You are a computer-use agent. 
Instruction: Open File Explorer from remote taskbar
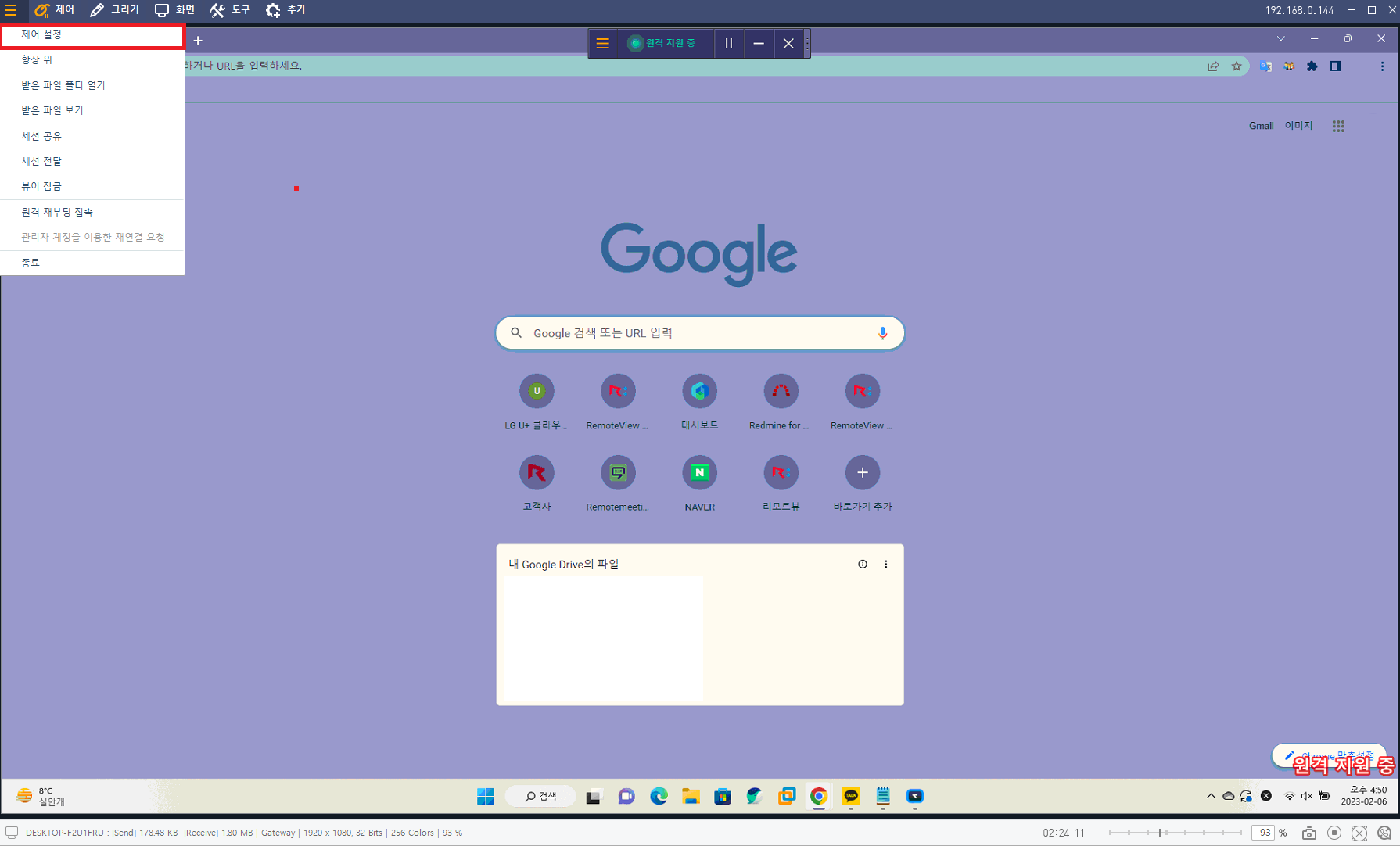point(691,797)
